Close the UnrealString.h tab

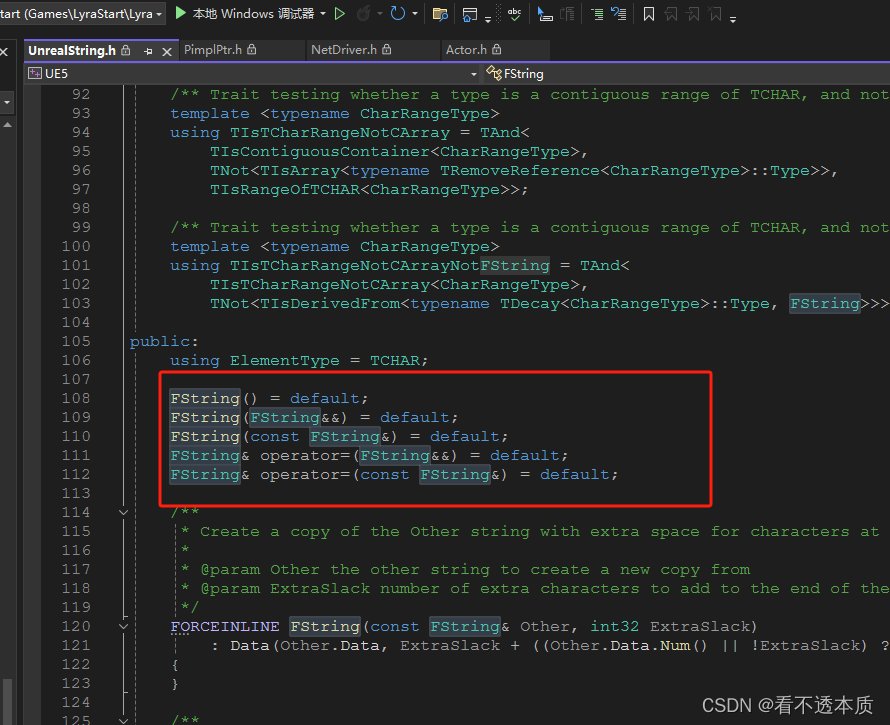(167, 52)
